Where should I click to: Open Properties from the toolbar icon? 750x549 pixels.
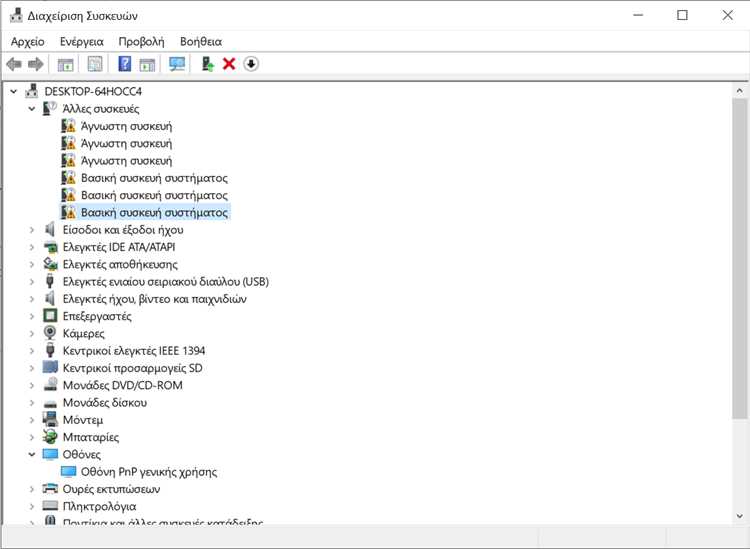coord(95,64)
